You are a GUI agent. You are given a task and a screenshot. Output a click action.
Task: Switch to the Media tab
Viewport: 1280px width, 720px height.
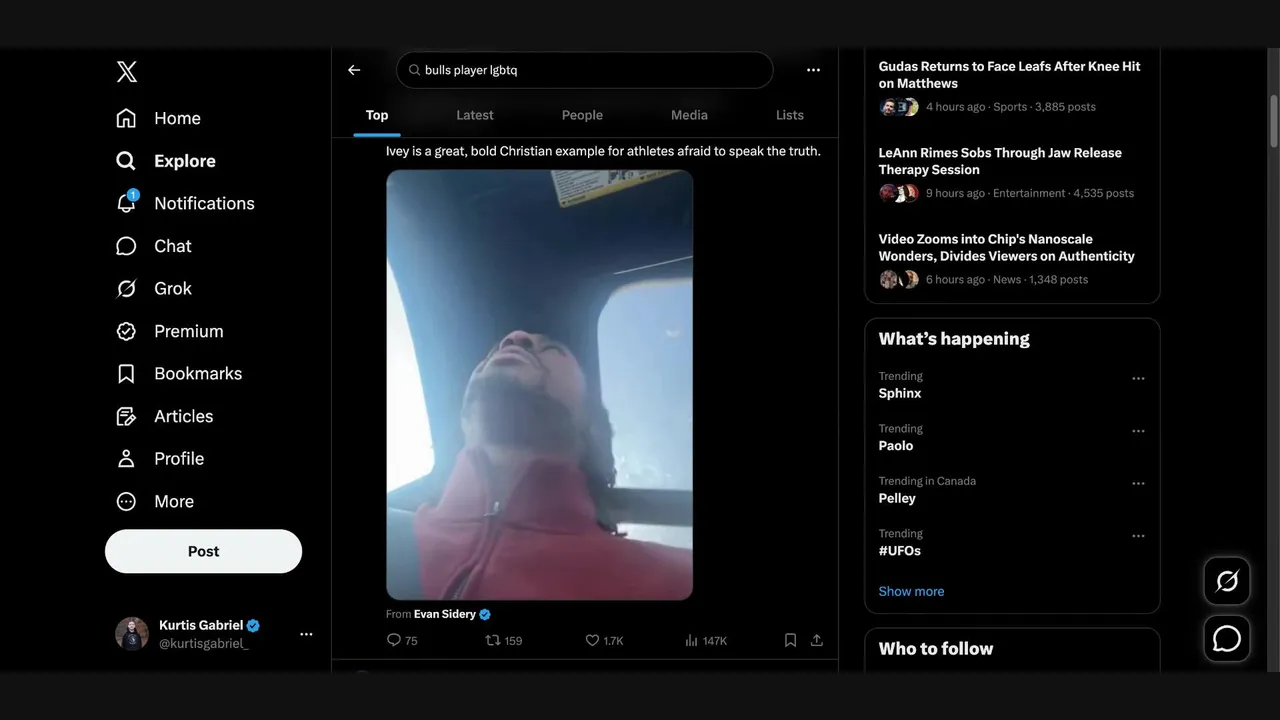tap(689, 115)
